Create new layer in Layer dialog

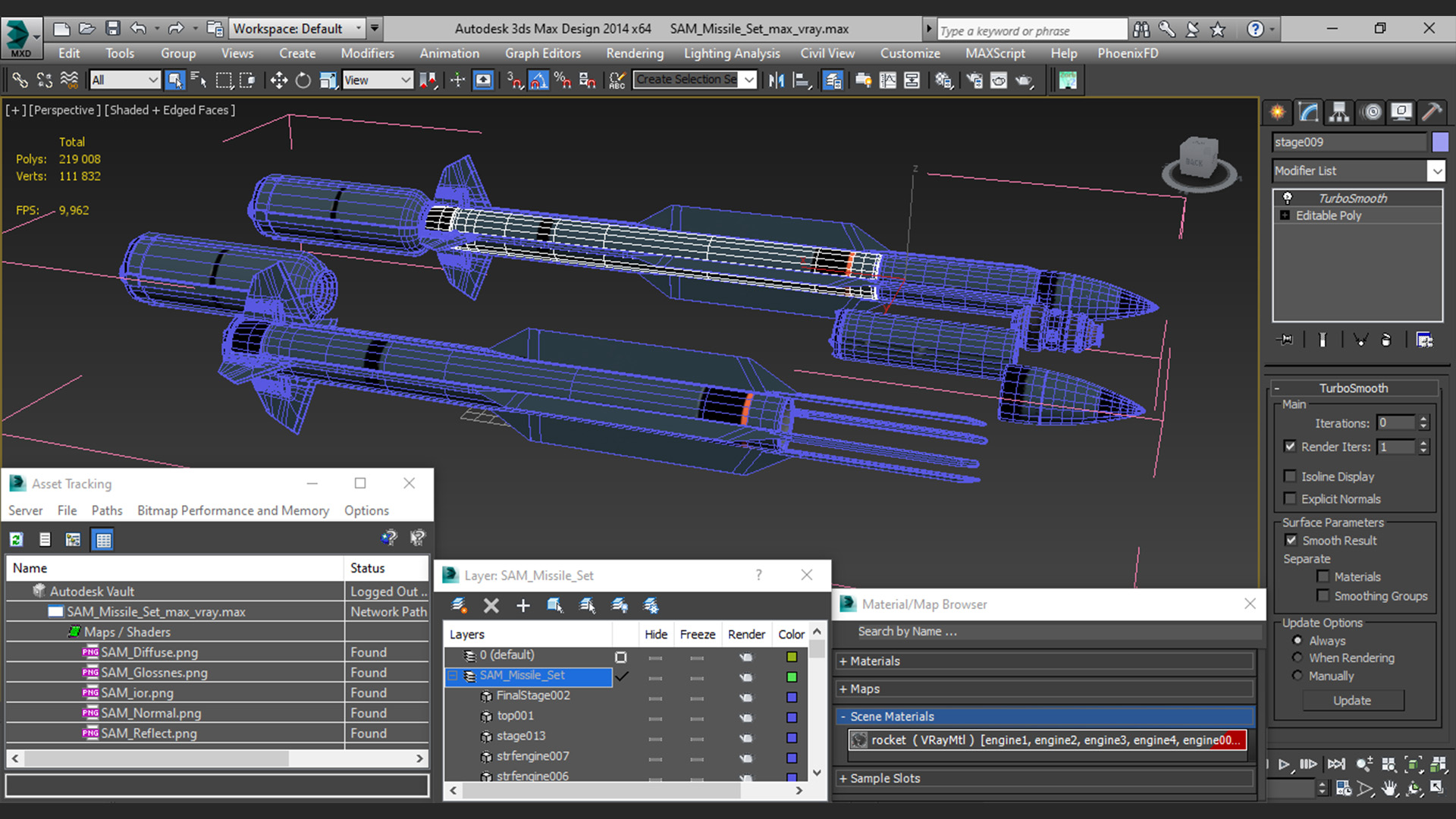click(459, 605)
